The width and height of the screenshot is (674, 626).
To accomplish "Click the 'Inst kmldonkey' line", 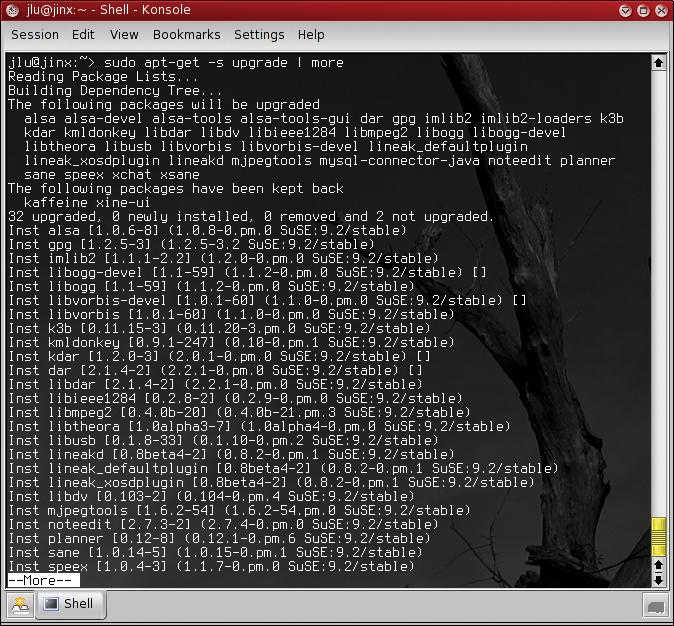I will click(x=231, y=343).
